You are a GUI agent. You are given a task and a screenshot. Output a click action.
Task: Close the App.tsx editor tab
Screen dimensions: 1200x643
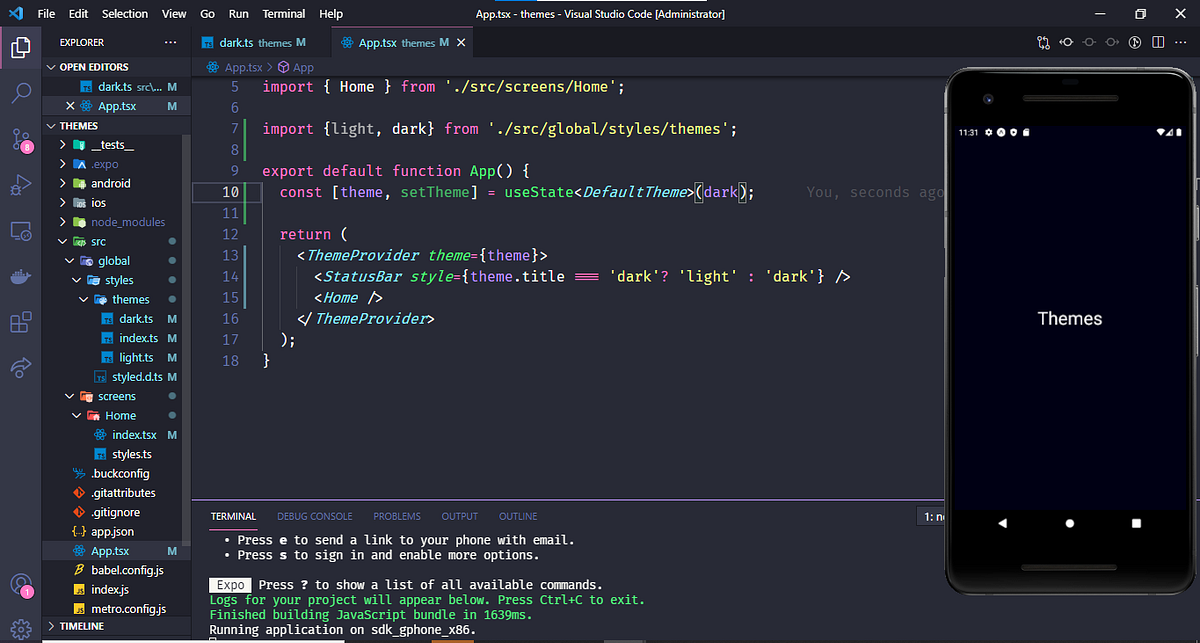tap(460, 42)
